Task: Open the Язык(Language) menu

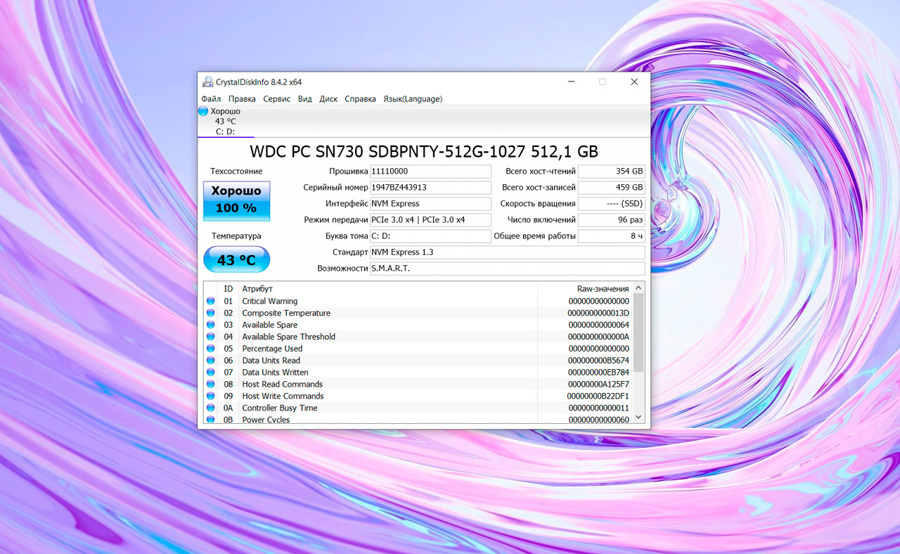Action: coord(413,99)
